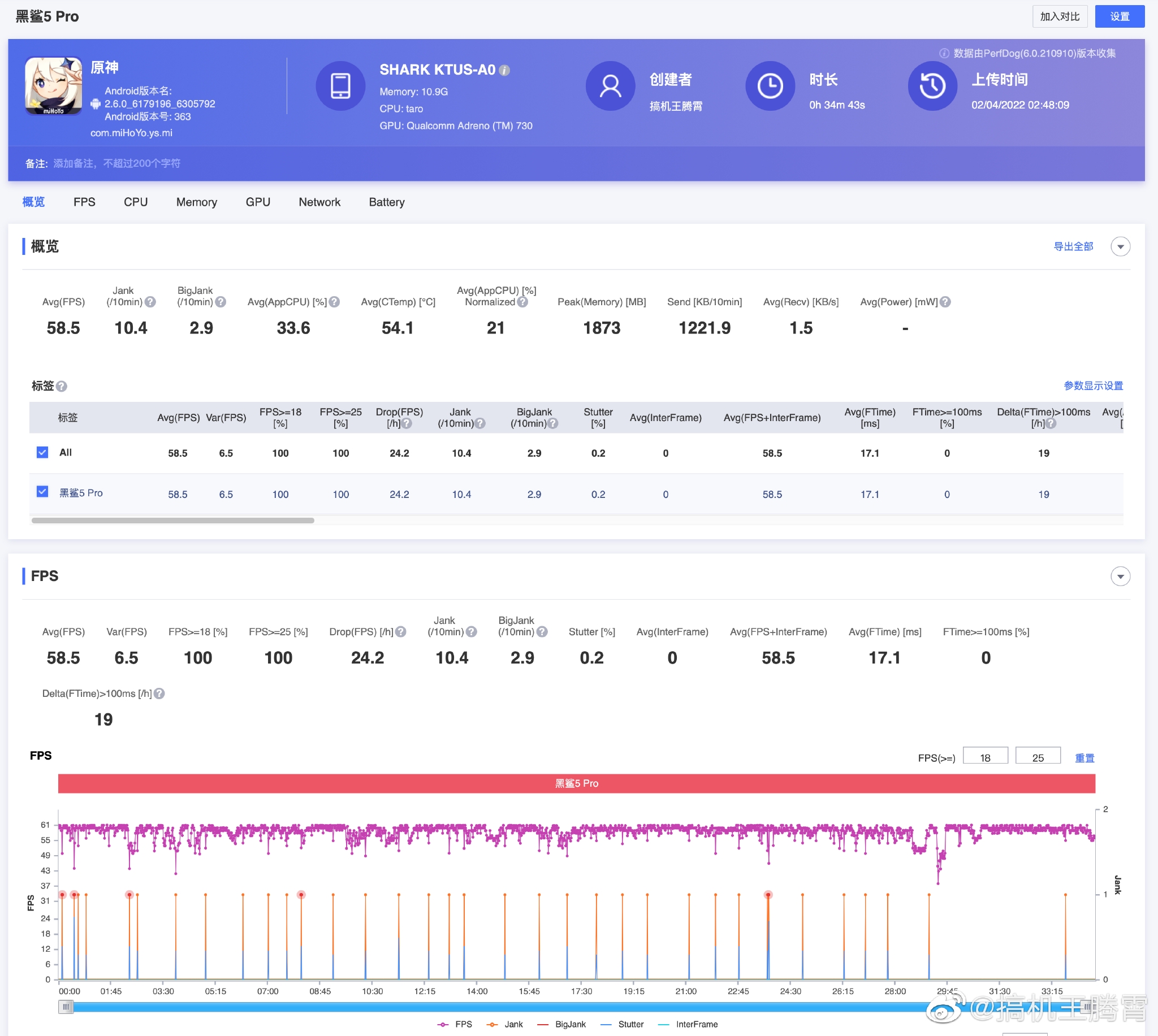The image size is (1158, 1036).
Task: Click the left handle of chart range slider
Action: (x=66, y=1007)
